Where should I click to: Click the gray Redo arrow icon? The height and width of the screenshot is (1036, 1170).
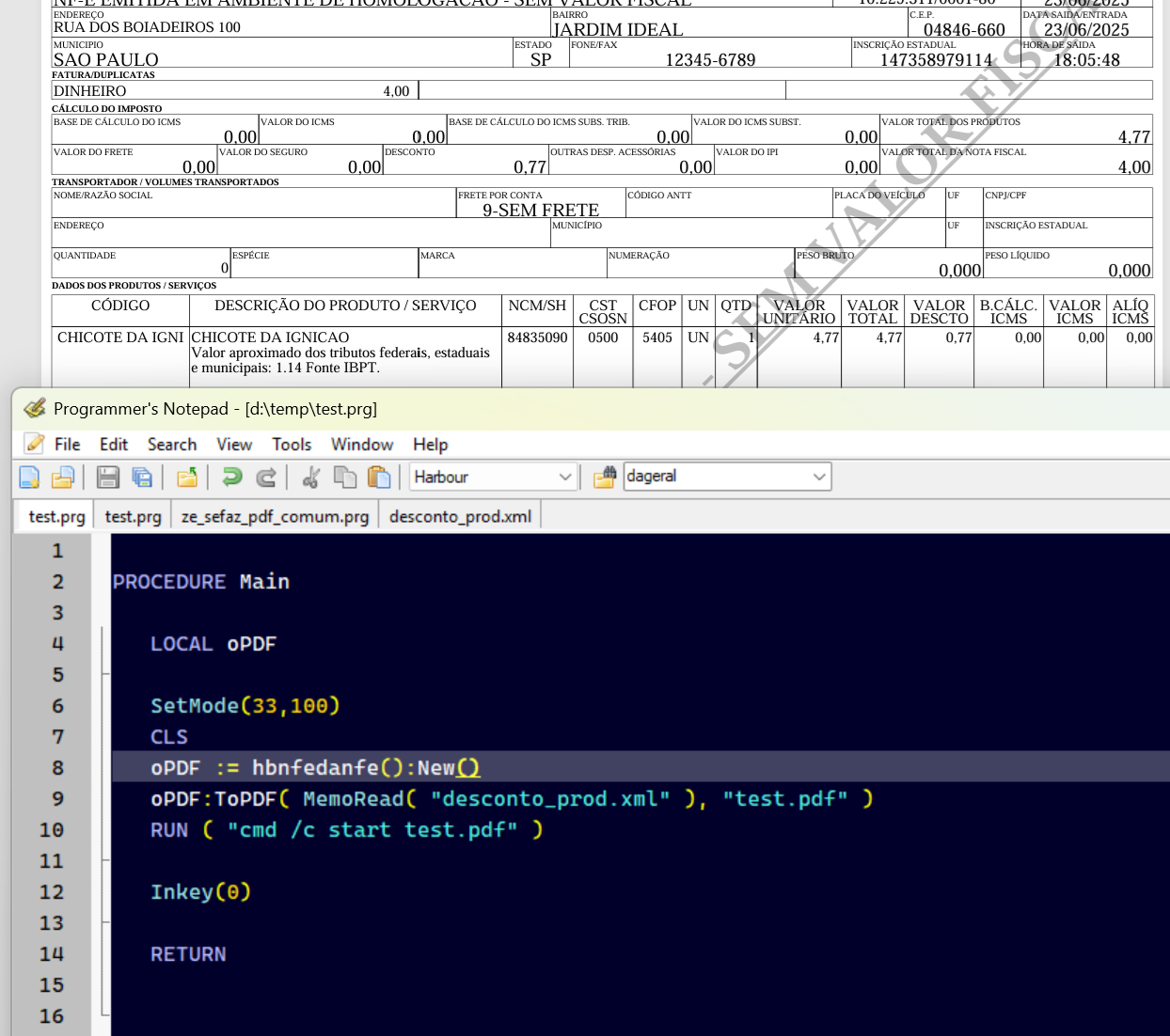point(266,478)
